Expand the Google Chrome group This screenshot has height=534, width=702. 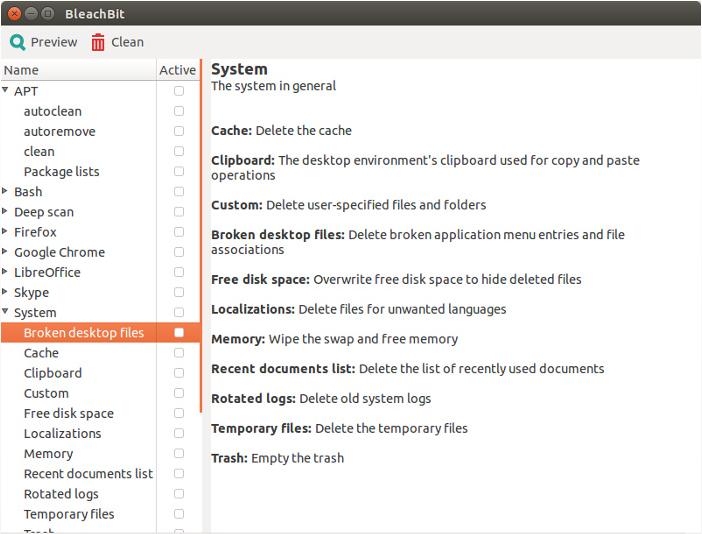(5, 251)
